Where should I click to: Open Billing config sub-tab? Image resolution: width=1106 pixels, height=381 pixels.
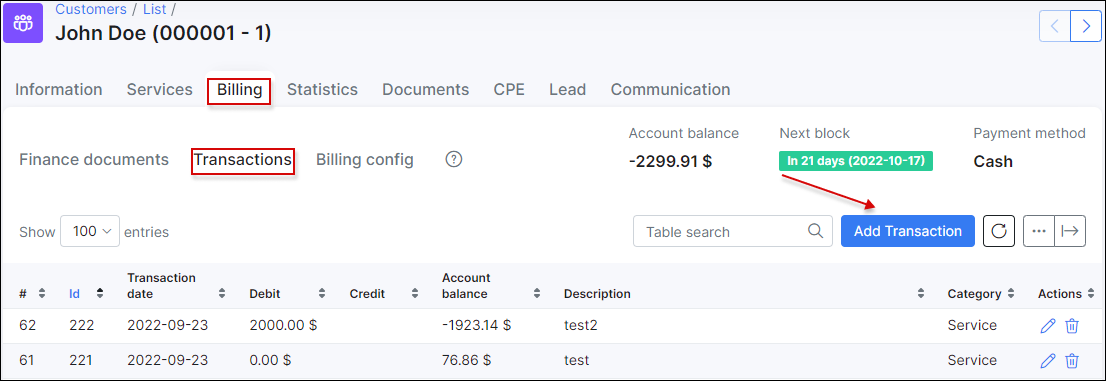tap(365, 159)
